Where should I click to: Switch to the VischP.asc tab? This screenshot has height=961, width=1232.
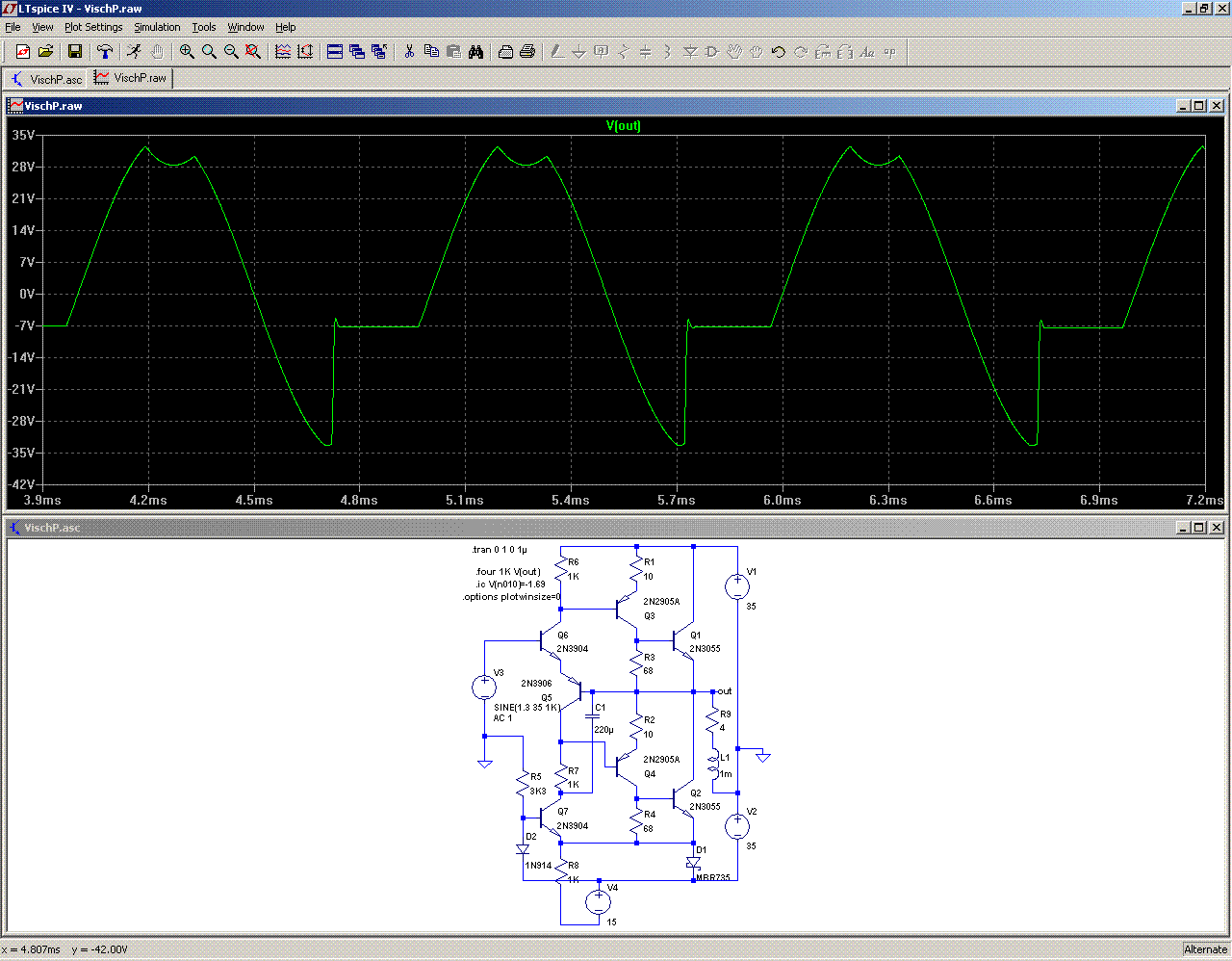(x=46, y=79)
